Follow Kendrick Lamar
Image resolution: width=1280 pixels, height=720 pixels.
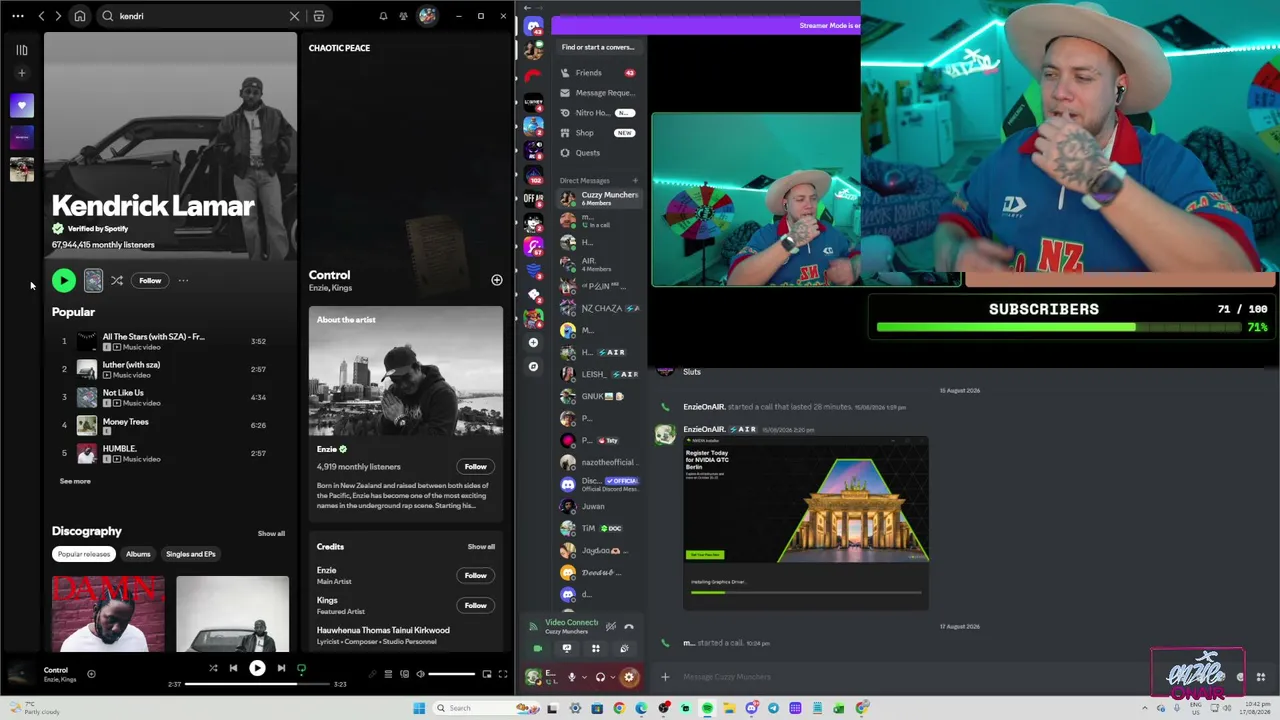coord(150,281)
